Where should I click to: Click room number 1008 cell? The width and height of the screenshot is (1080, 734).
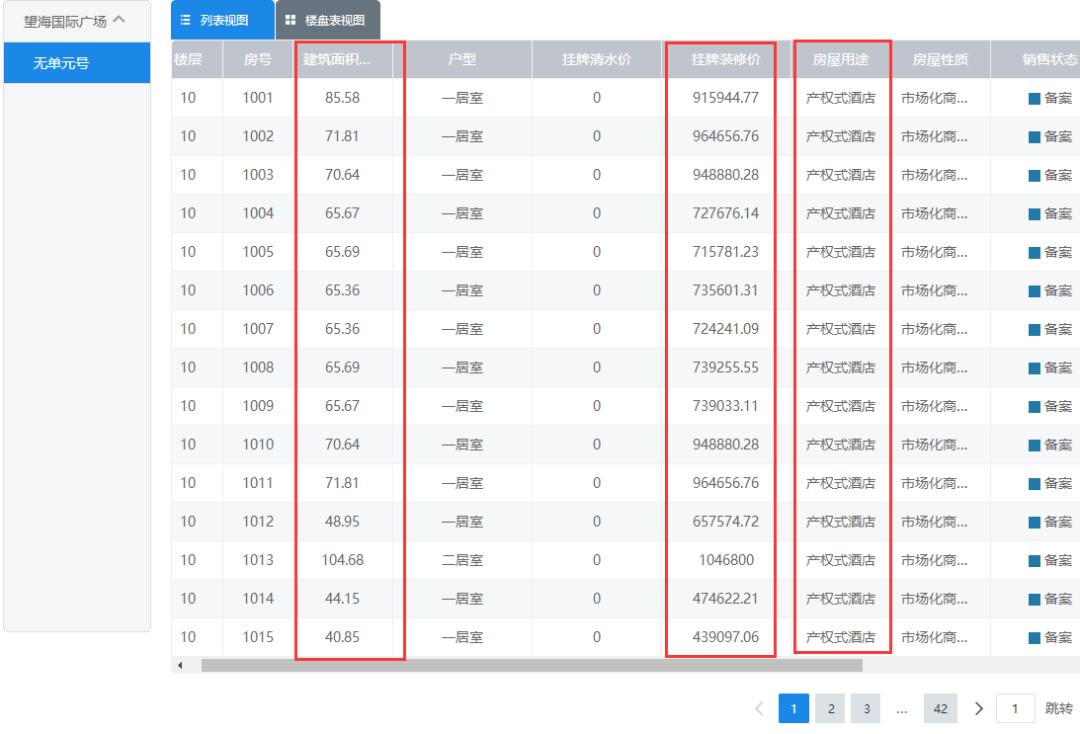click(x=258, y=368)
